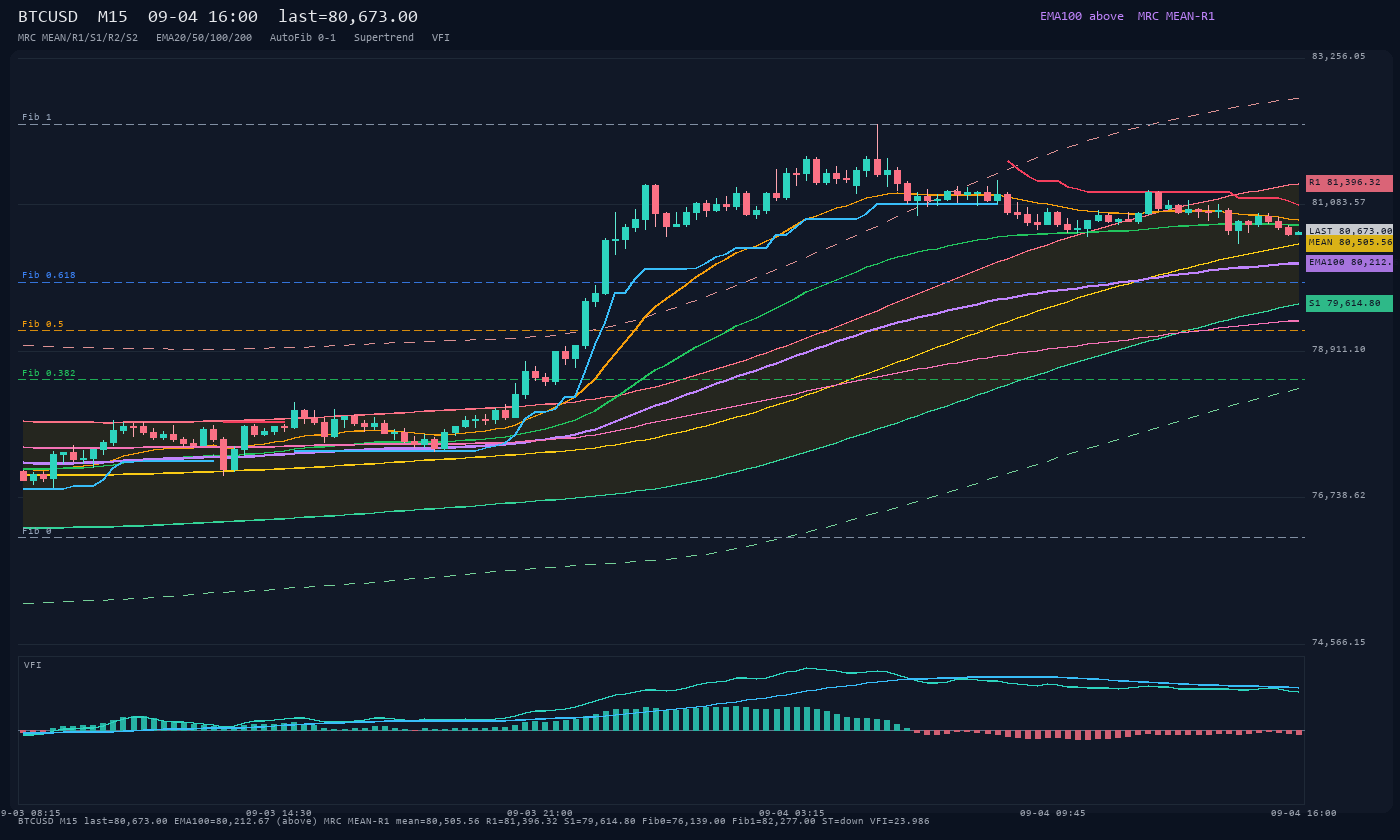
Task: Select the Fib 0 level label
Action: point(37,531)
